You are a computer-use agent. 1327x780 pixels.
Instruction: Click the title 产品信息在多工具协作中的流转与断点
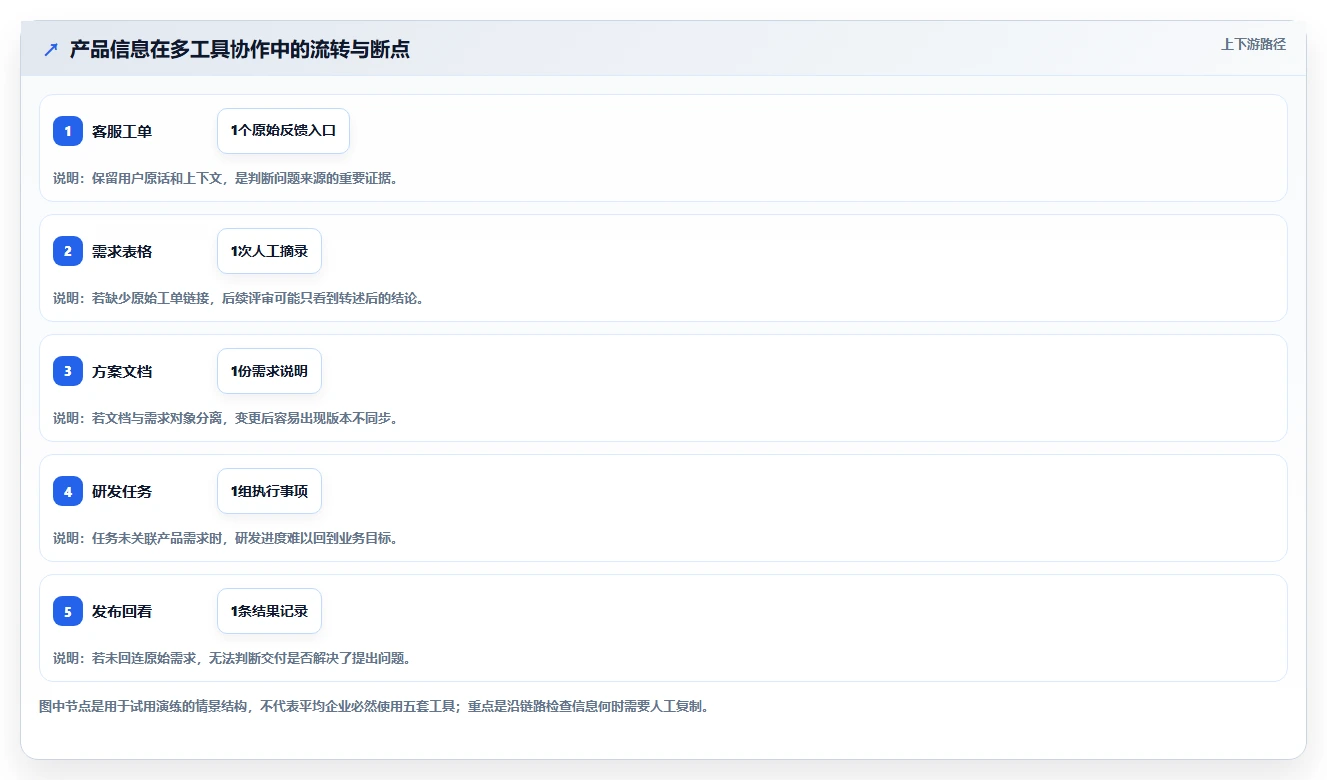(x=239, y=49)
